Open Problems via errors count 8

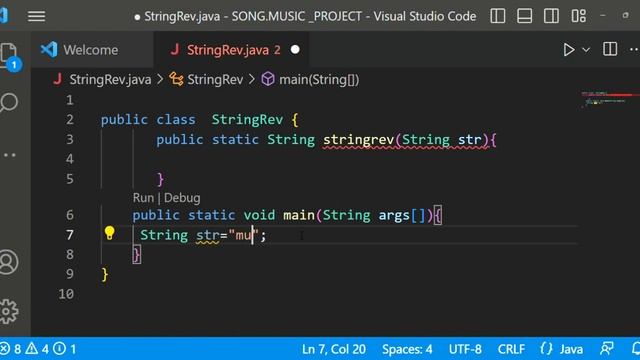(x=11, y=349)
